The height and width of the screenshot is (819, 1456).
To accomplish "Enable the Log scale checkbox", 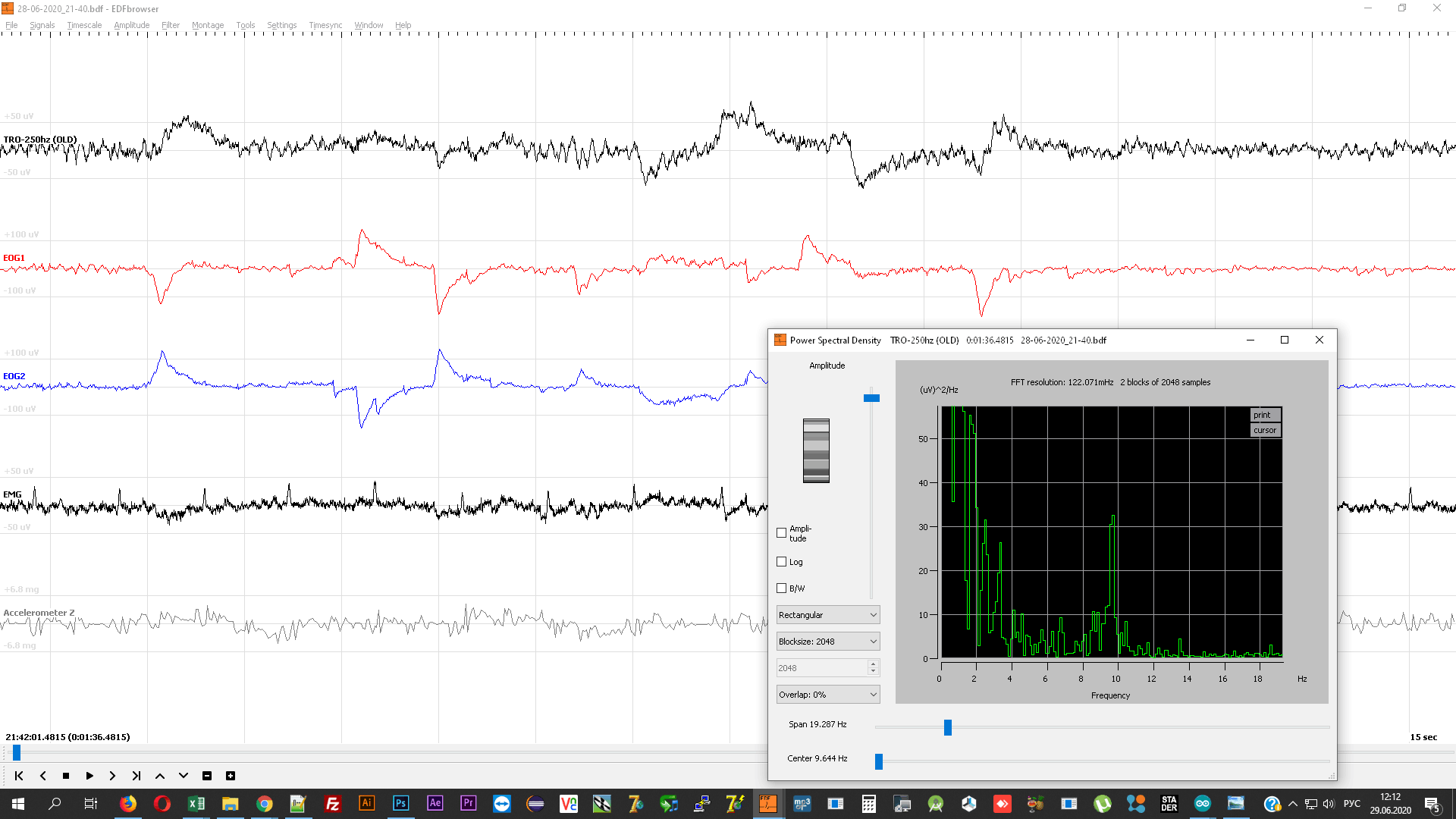I will tap(782, 562).
